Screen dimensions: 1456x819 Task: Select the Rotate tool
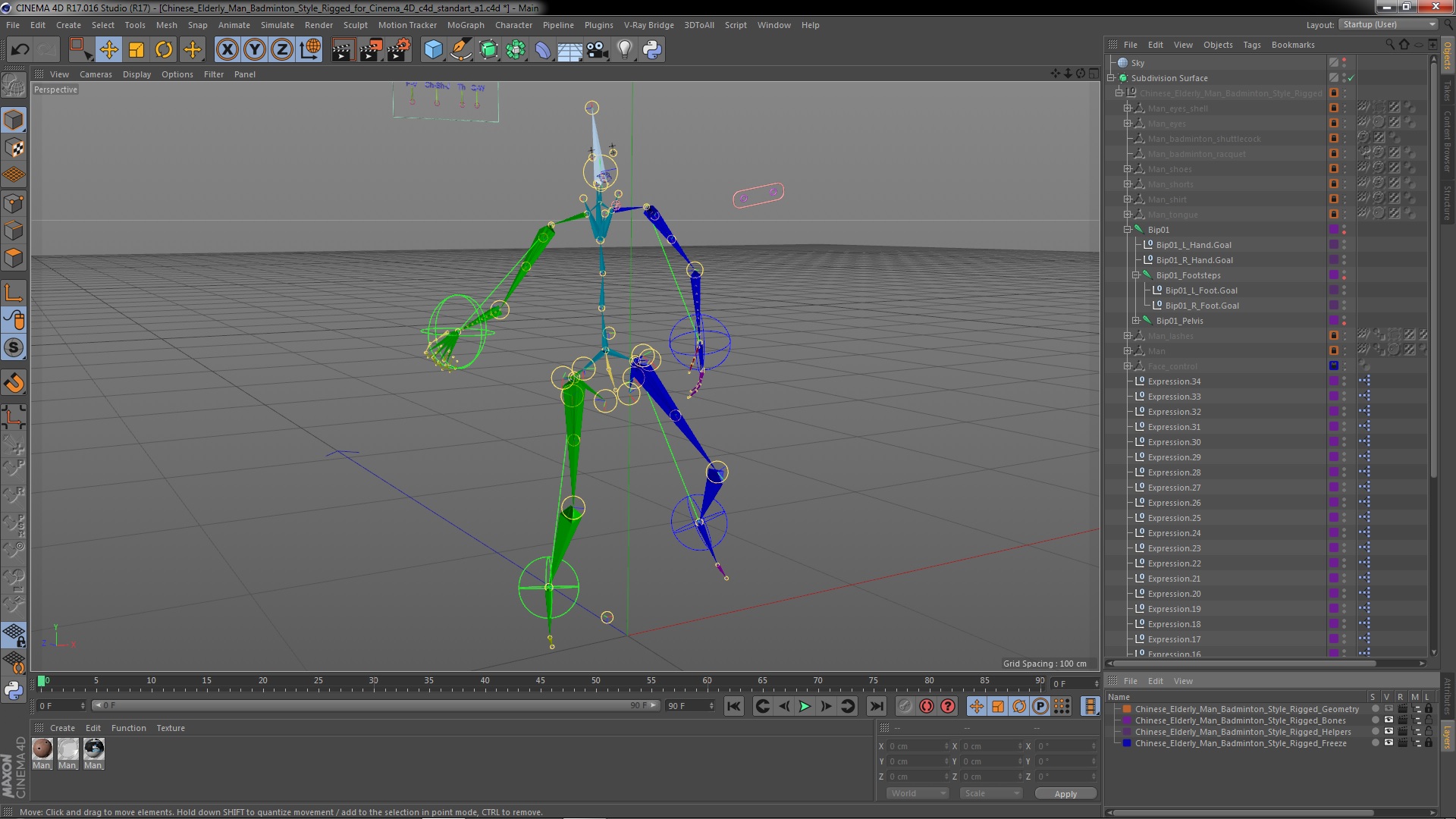[x=164, y=50]
